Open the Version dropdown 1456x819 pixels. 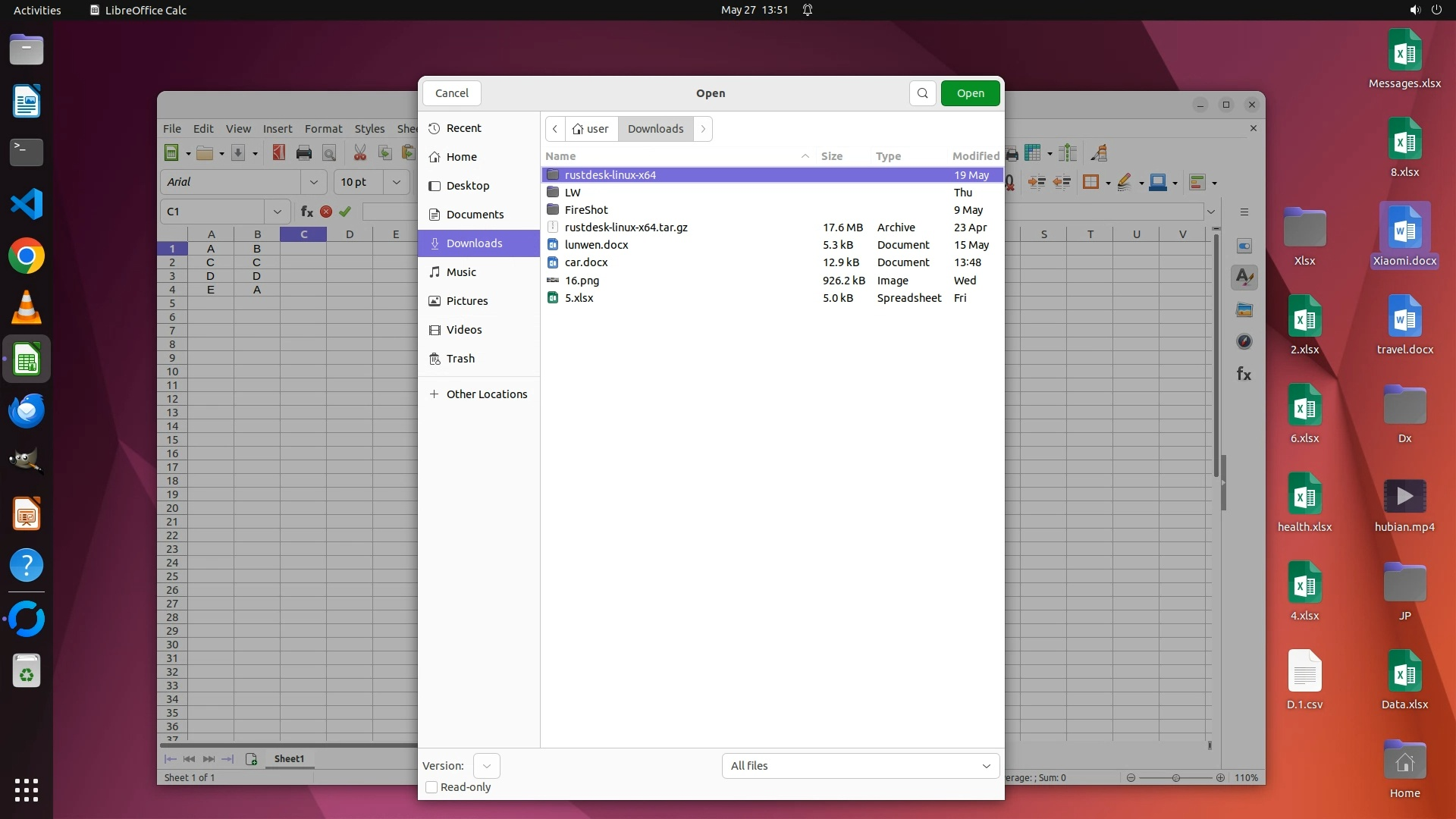coord(486,766)
